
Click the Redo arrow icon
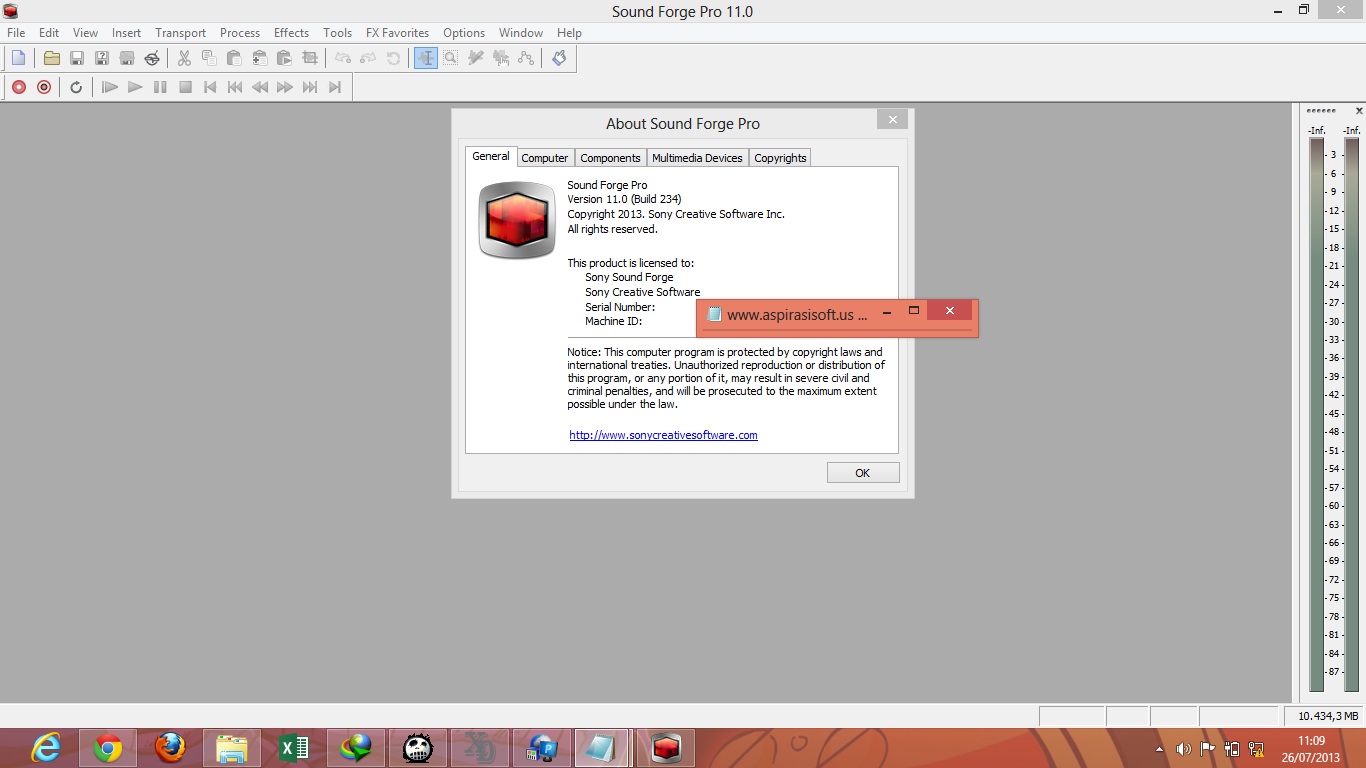pos(368,58)
